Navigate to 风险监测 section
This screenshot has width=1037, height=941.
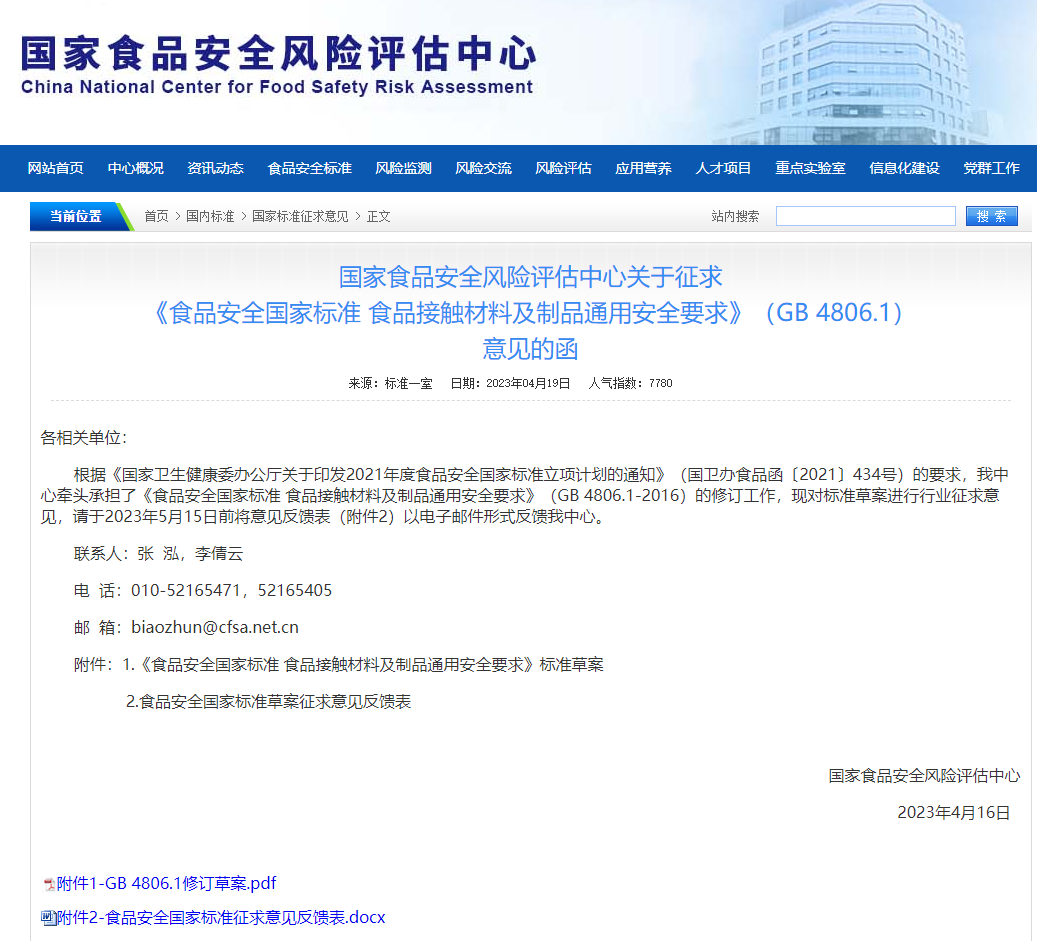click(x=403, y=168)
